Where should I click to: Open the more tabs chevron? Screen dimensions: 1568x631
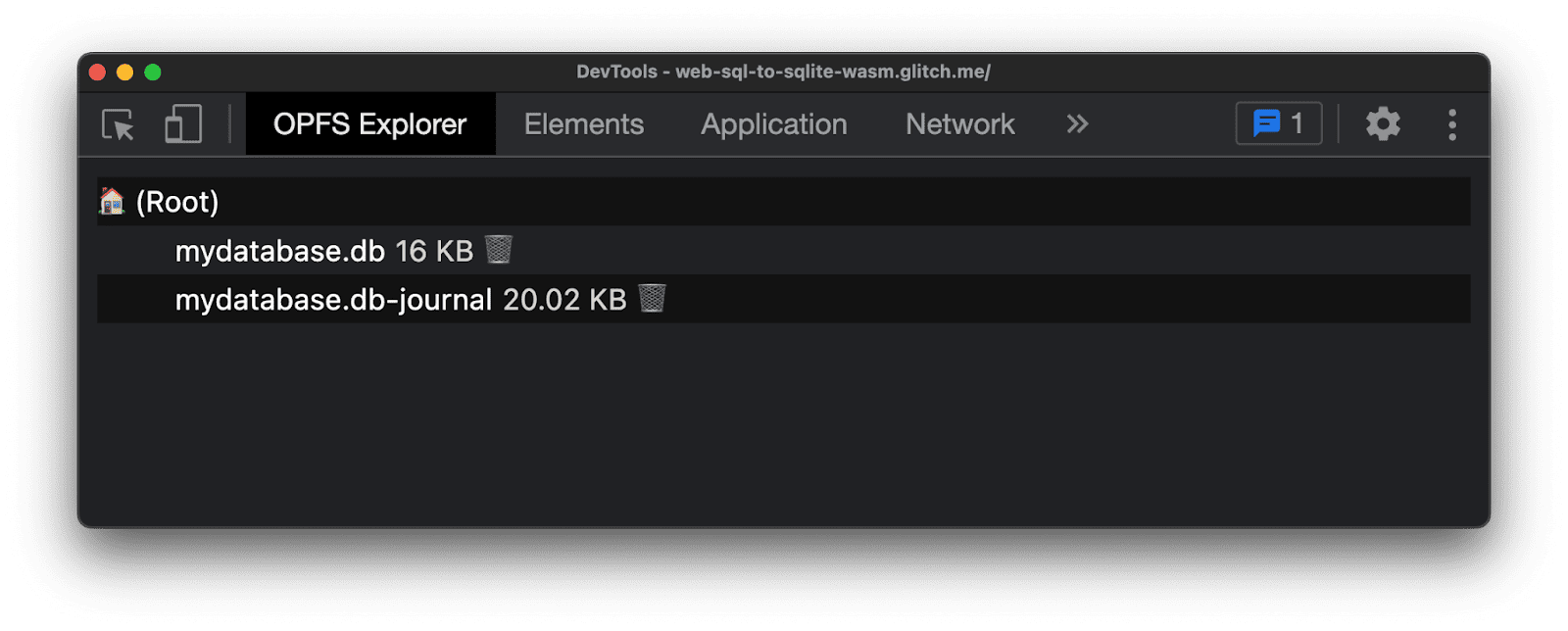(1077, 123)
